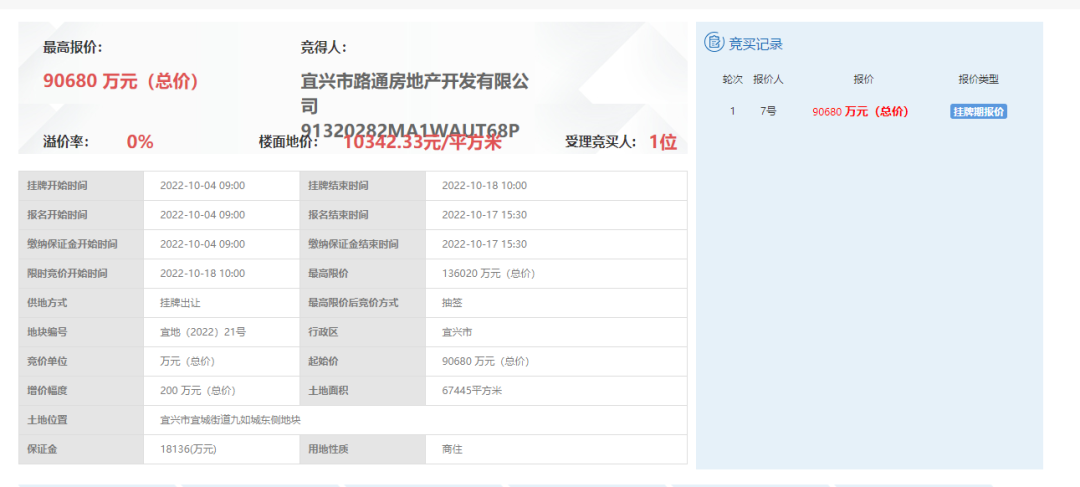Click the highest bid 90680 万元（总价）

point(121,81)
